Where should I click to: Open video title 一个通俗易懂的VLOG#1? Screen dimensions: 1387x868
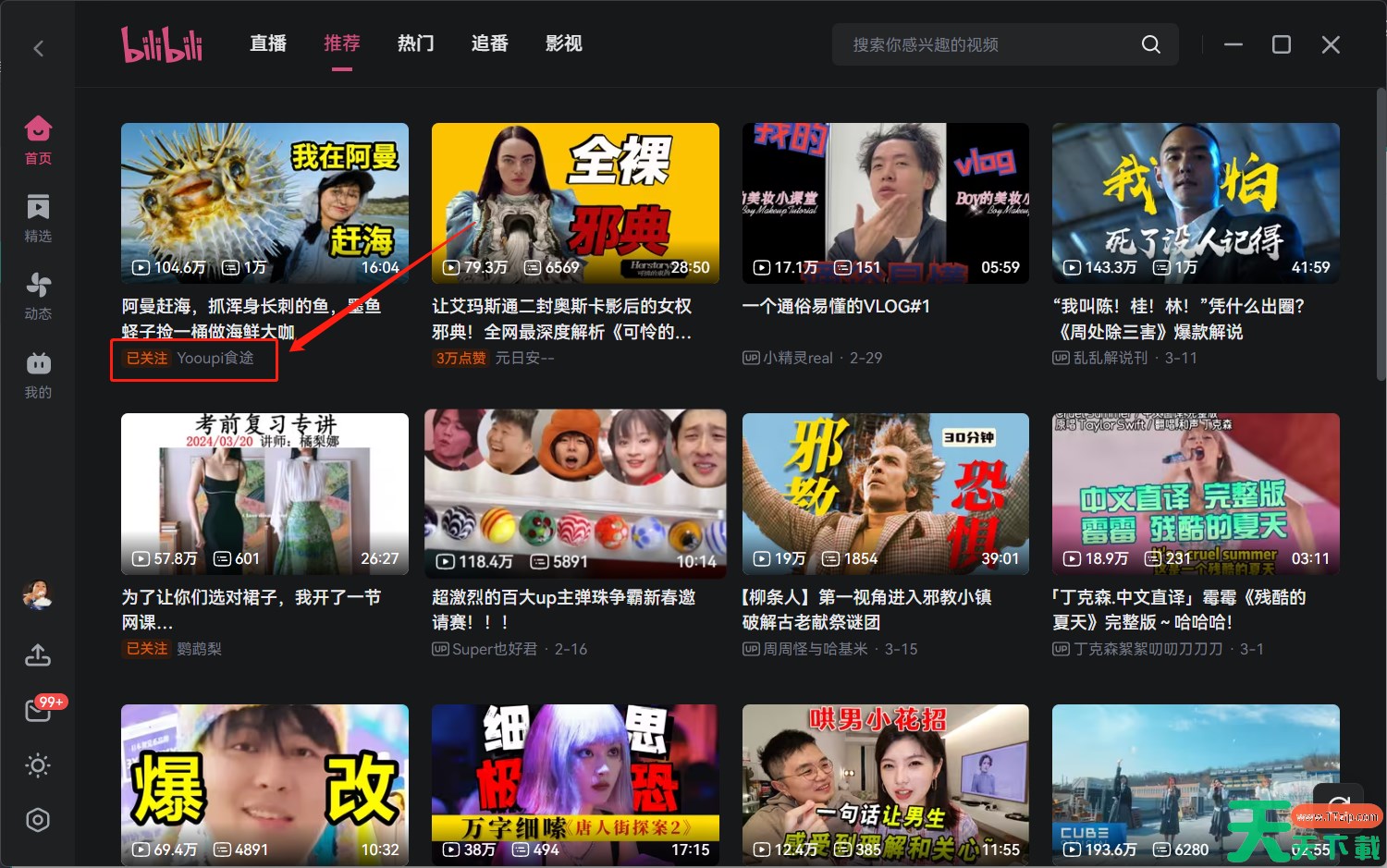pos(836,306)
